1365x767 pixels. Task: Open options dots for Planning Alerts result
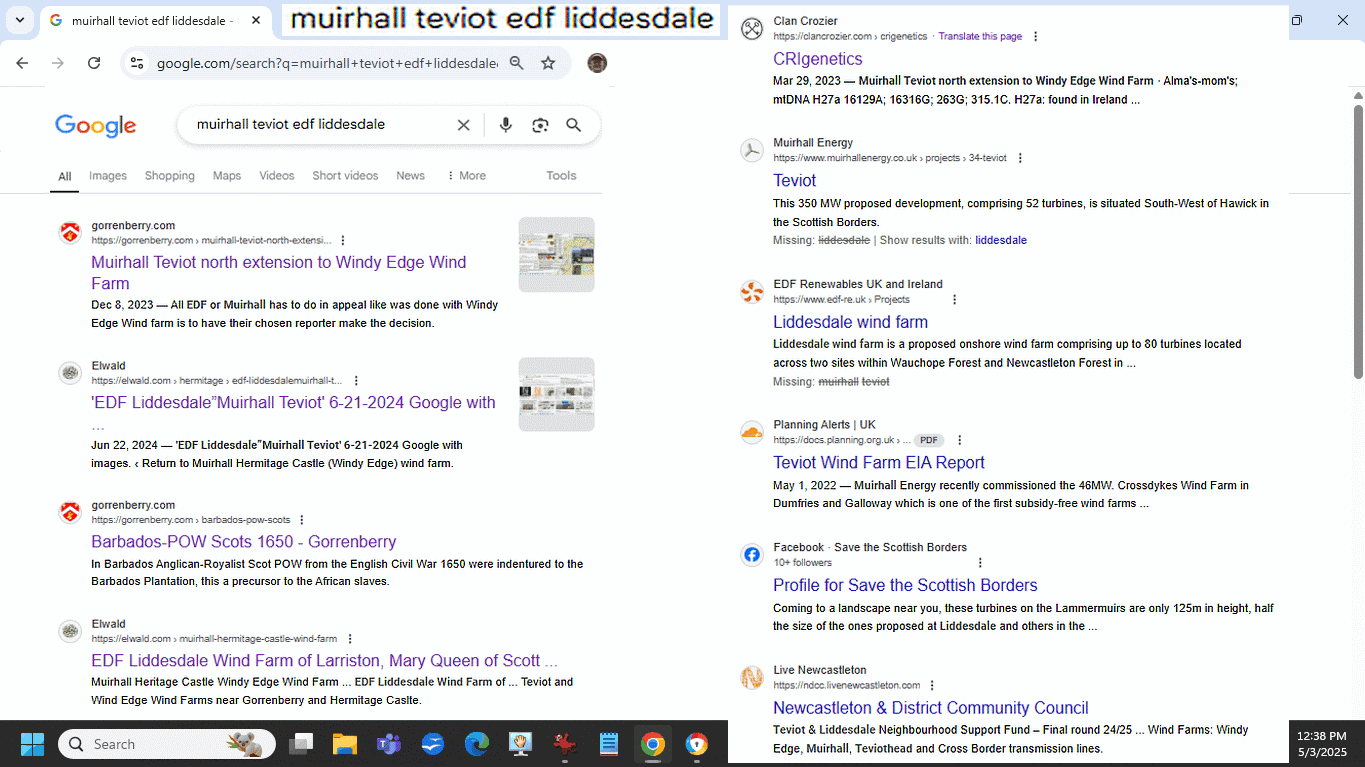(960, 440)
